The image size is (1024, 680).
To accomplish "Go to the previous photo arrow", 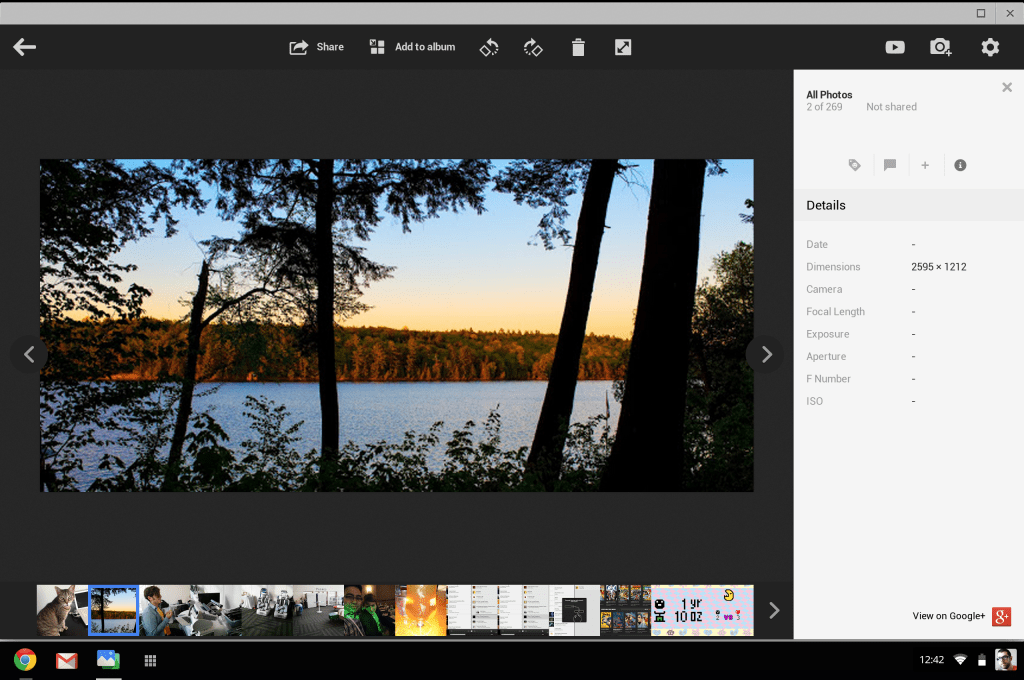I will 29,354.
